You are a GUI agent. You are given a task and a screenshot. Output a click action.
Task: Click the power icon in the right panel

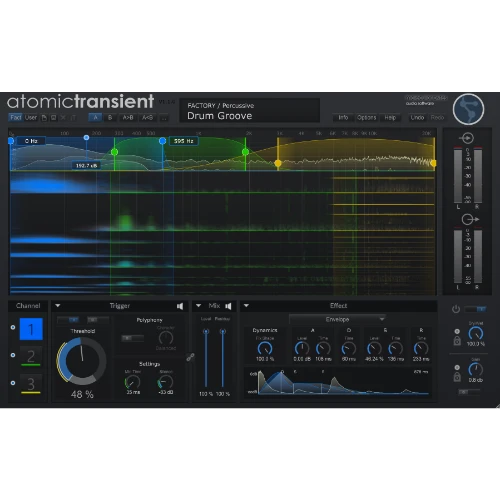456,309
